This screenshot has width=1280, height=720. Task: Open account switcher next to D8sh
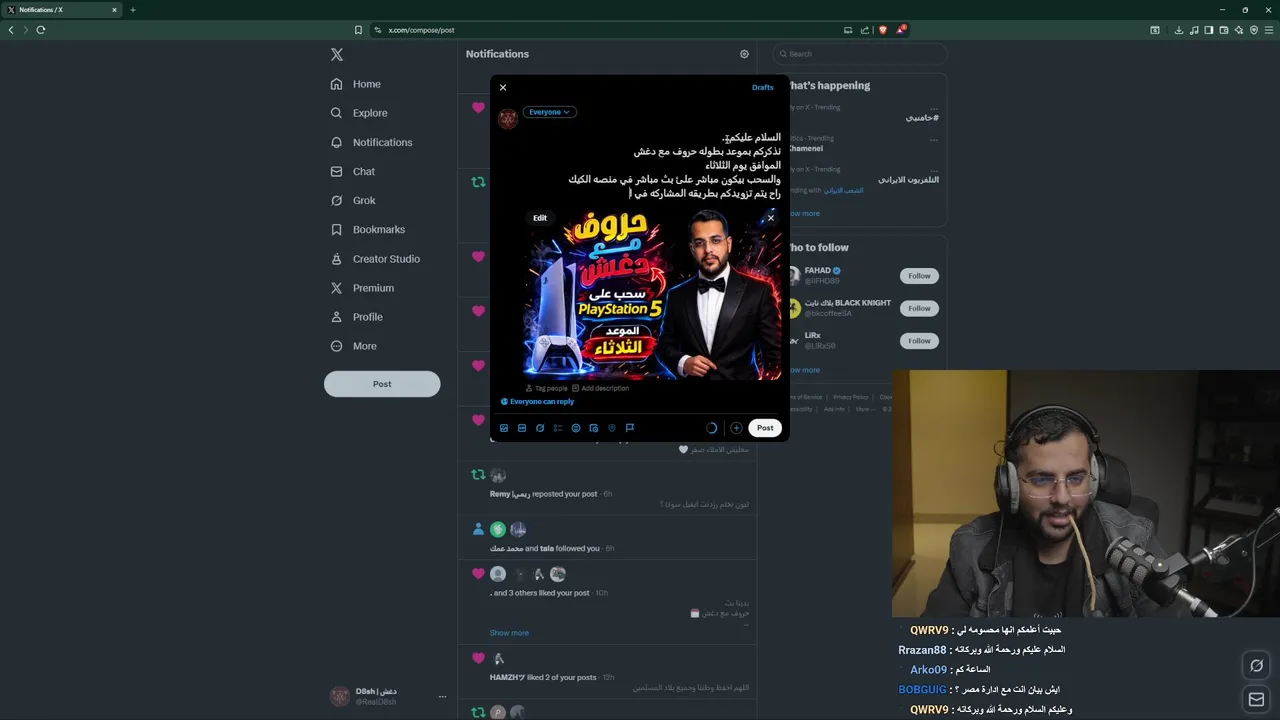442,697
